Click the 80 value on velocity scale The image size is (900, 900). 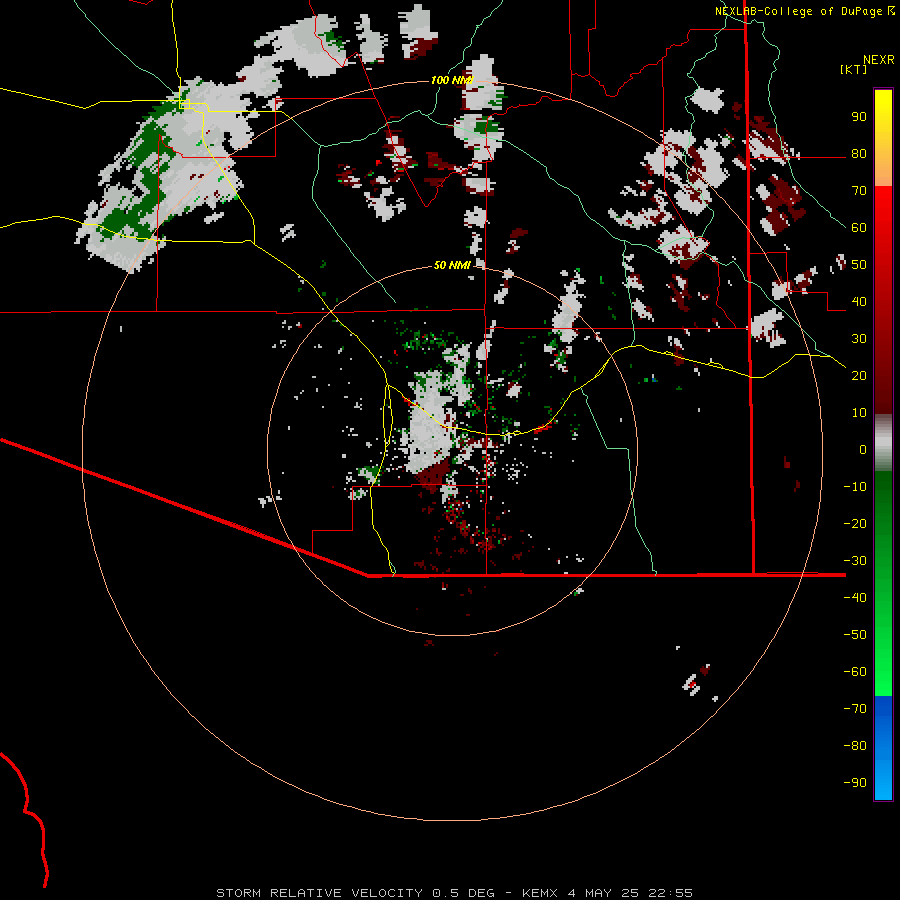pyautogui.click(x=859, y=154)
